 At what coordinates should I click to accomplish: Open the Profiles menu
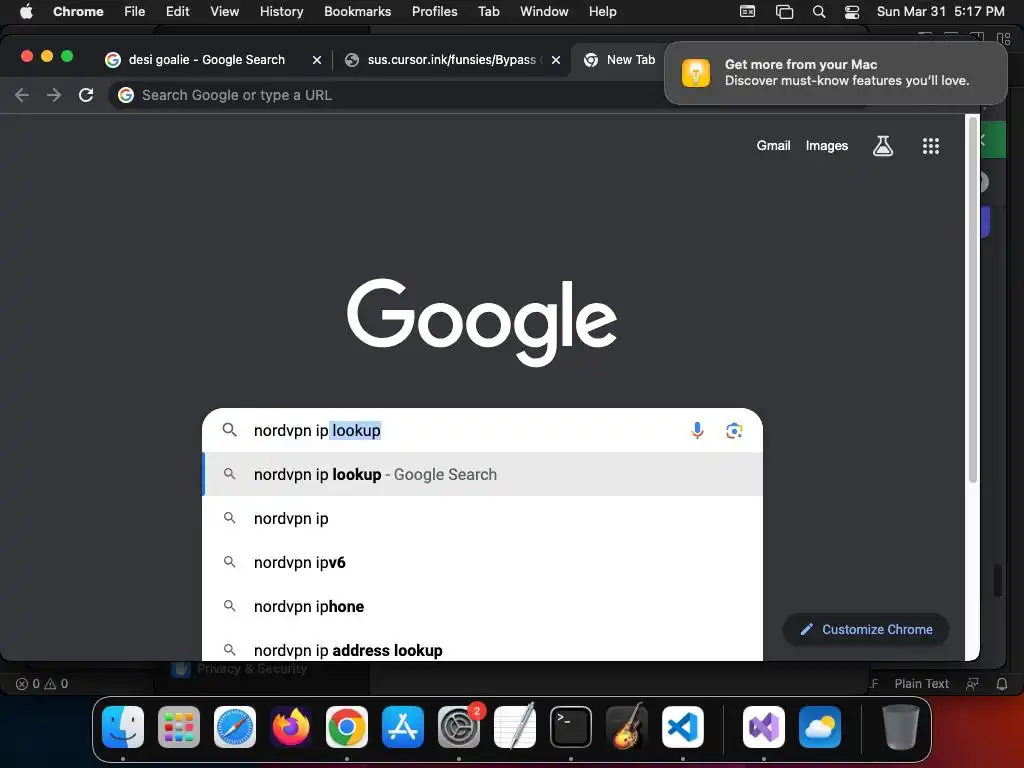434,12
